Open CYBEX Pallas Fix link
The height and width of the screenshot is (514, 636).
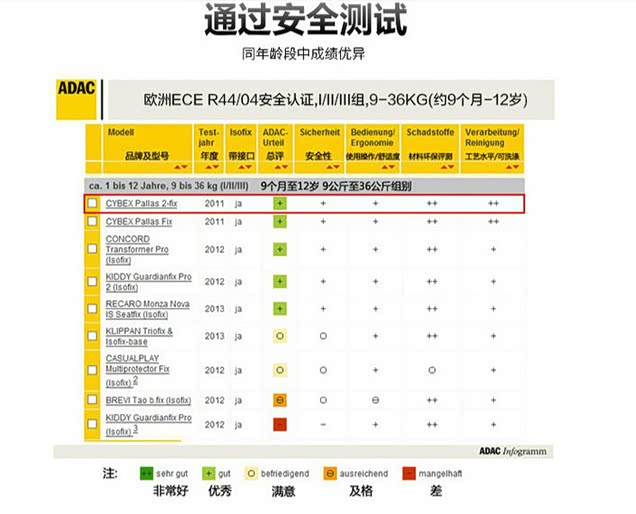(139, 222)
